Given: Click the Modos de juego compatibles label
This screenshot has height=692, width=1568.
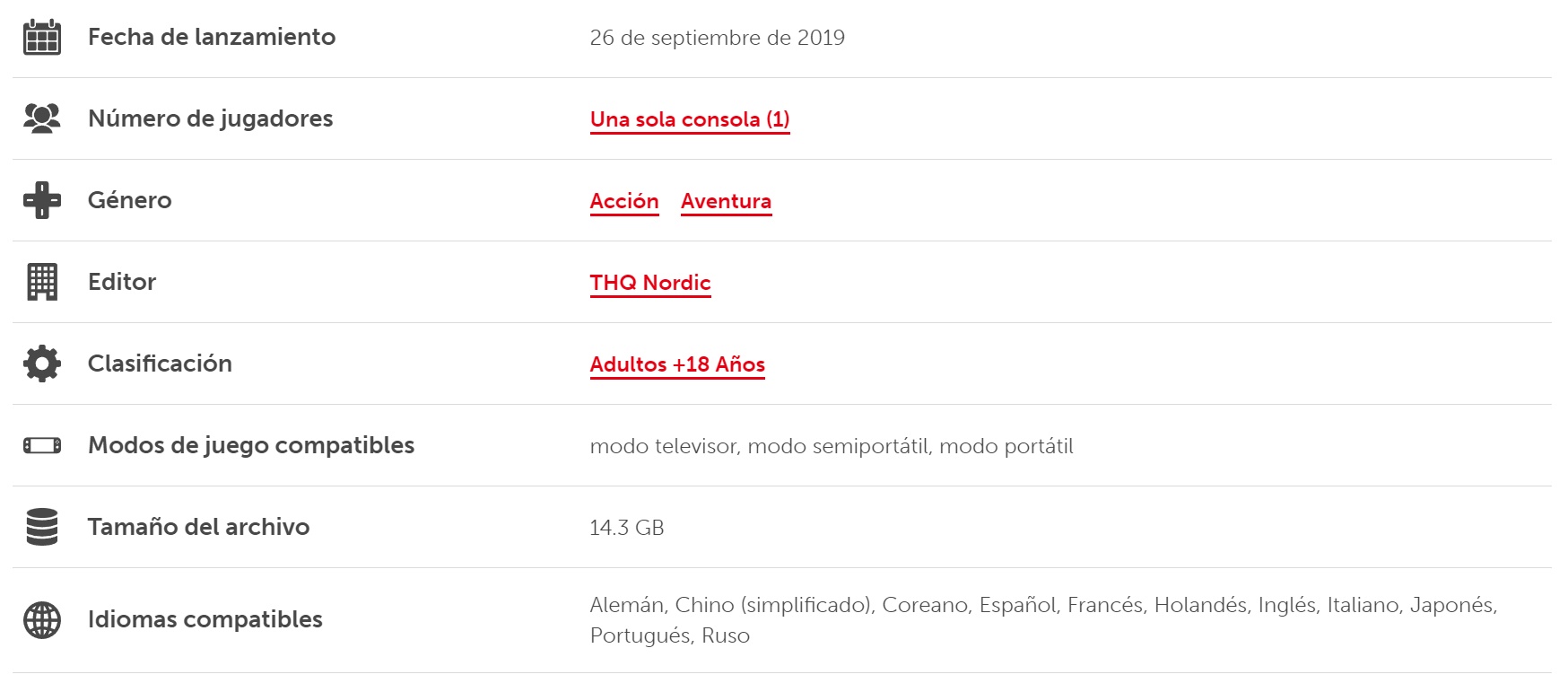Looking at the screenshot, I should tap(251, 445).
